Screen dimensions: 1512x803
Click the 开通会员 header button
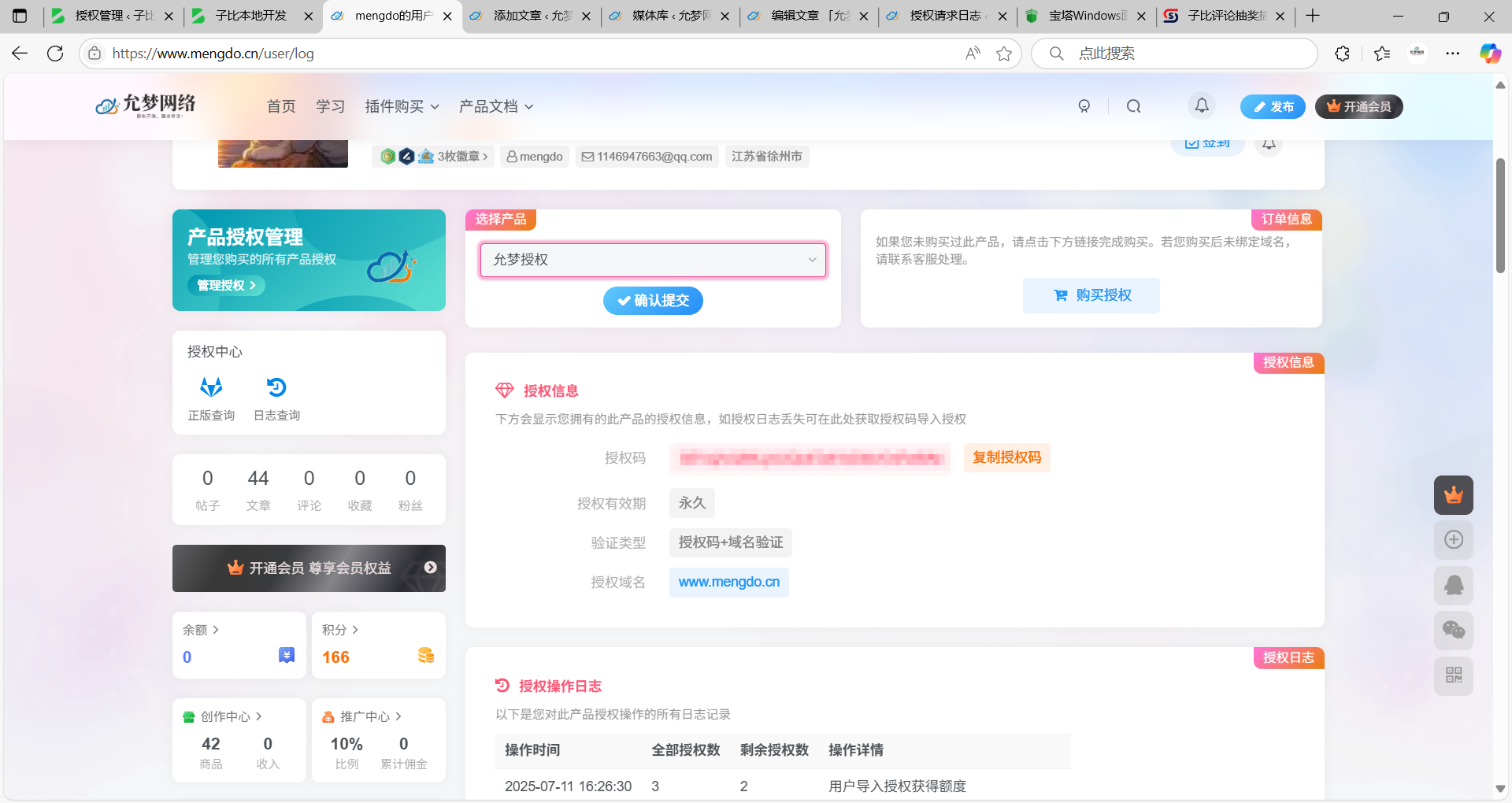1358,106
